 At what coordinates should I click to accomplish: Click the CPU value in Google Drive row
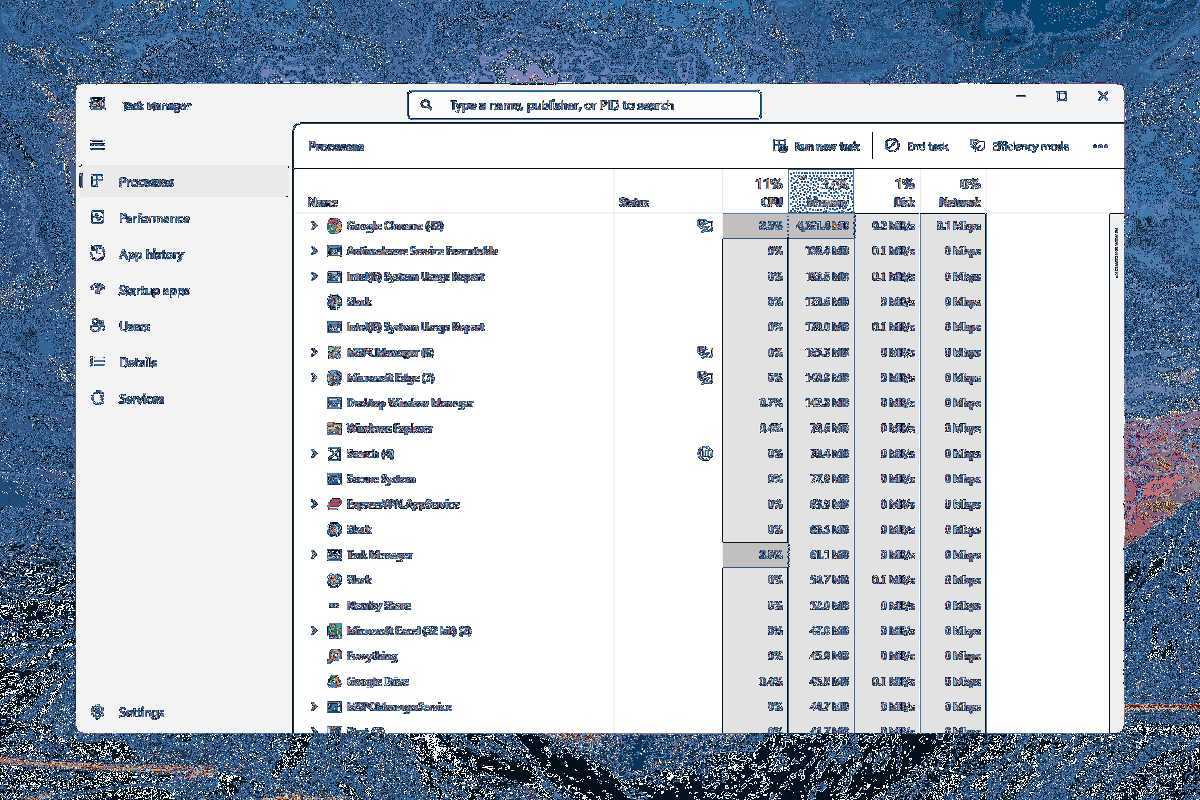click(x=770, y=681)
